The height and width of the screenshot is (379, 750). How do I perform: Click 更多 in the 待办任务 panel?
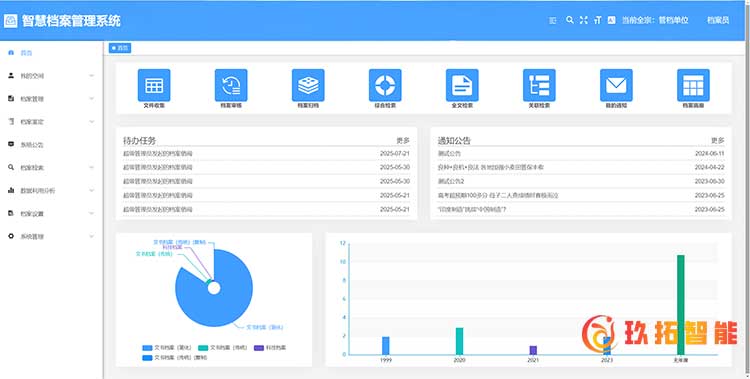403,140
